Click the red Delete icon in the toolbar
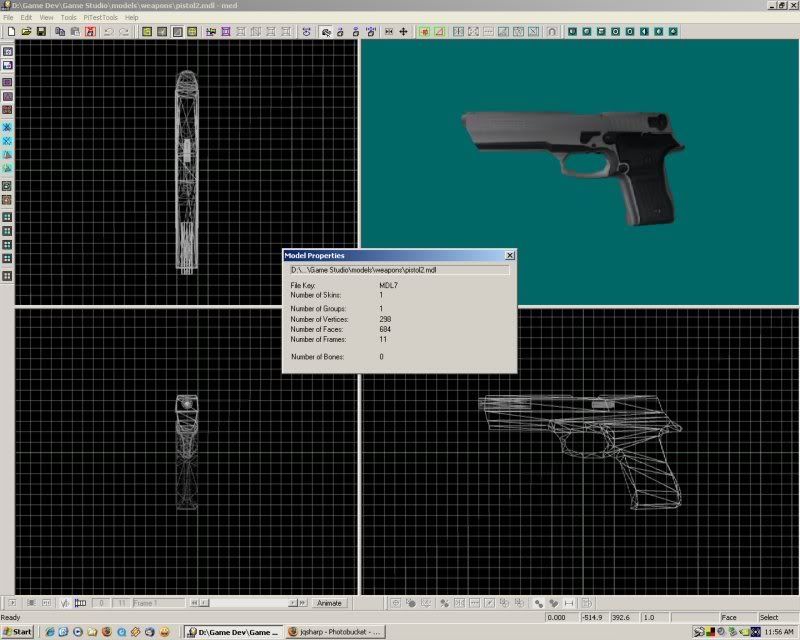 click(90, 32)
